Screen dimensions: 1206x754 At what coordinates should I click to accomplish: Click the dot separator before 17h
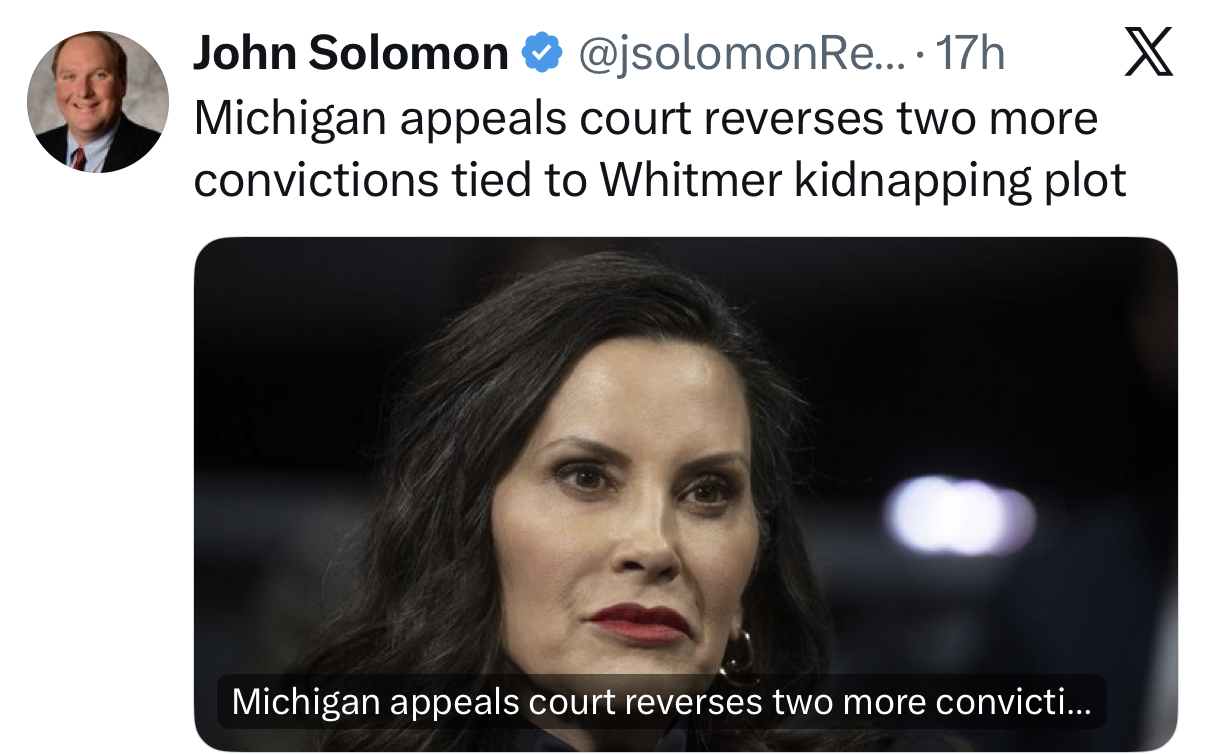click(x=919, y=55)
